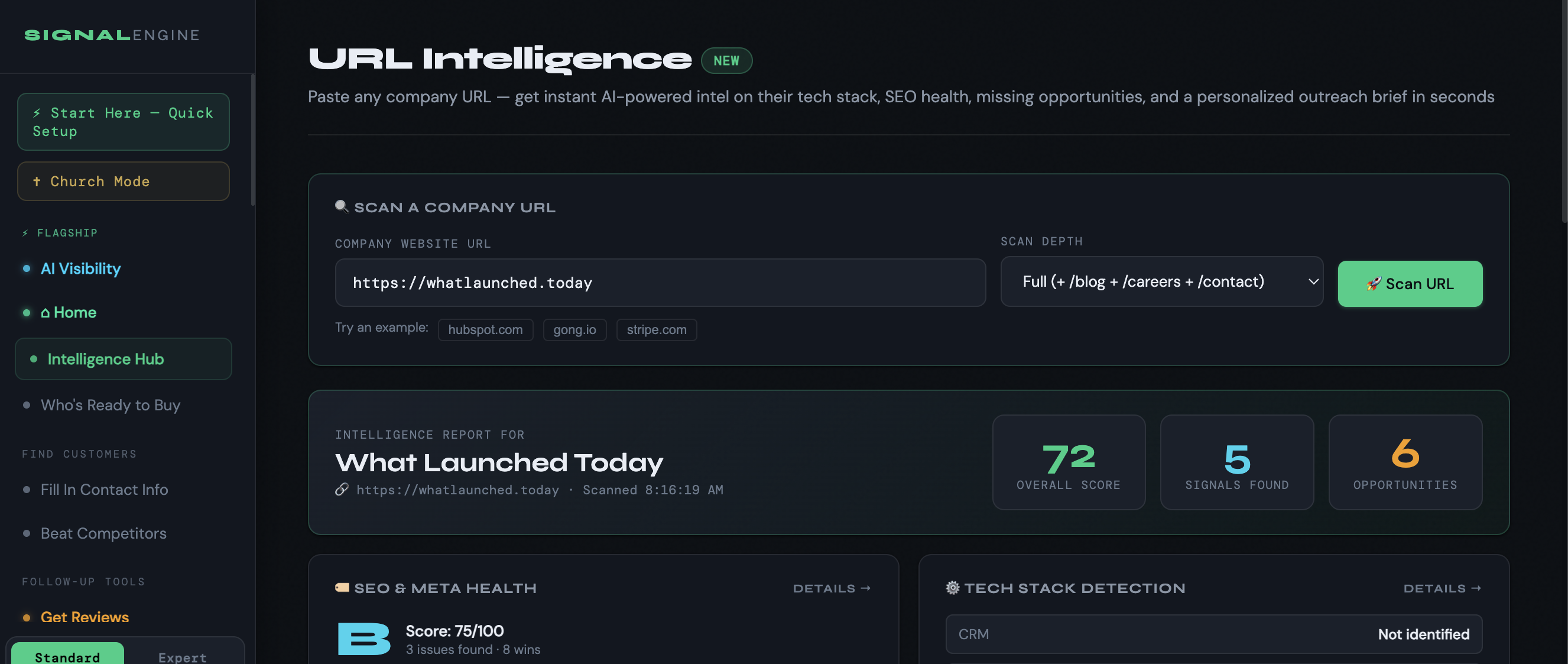
Task: Click the Signals Found 5 card
Action: point(1236,462)
